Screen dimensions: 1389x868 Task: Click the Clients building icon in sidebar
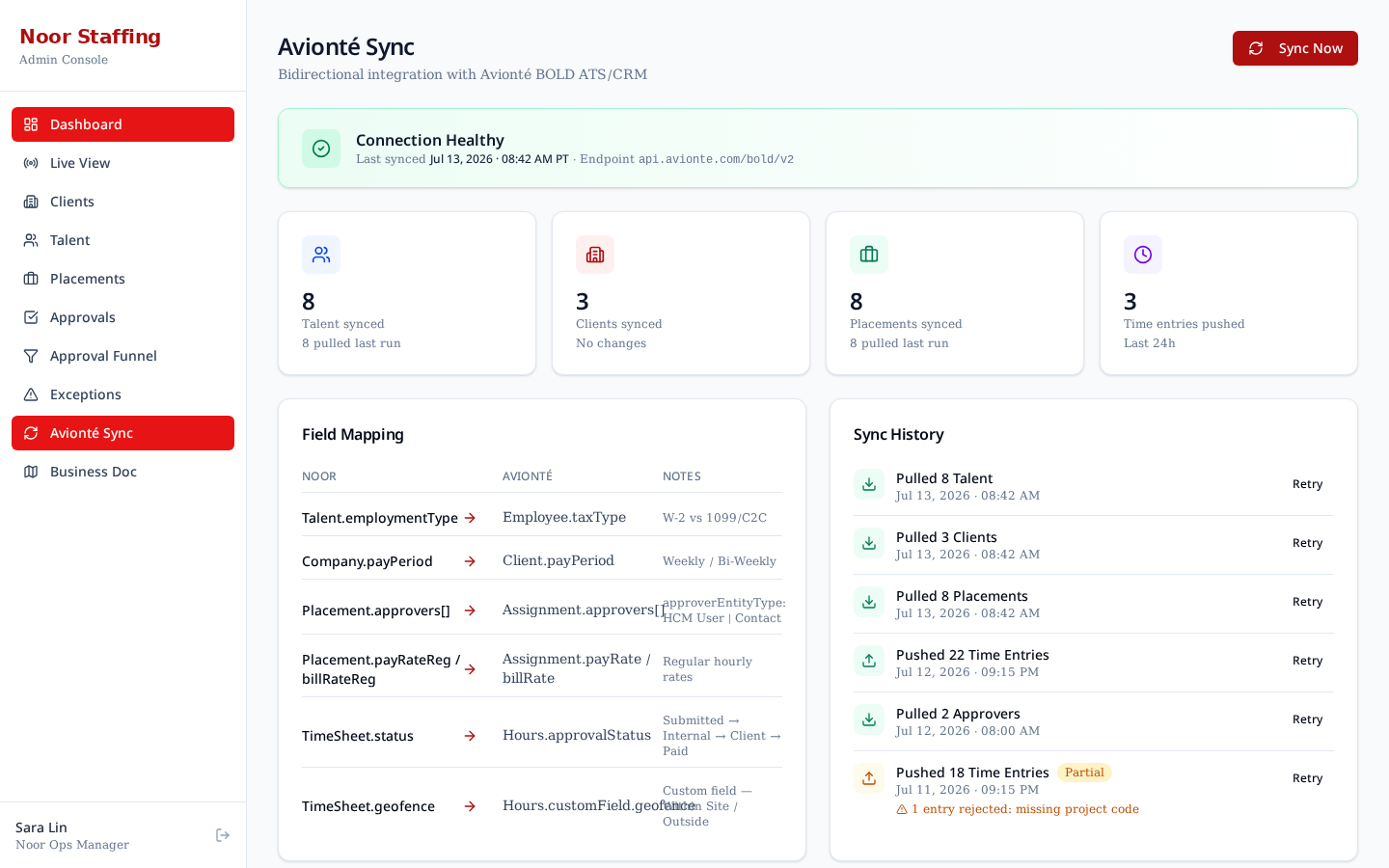tap(31, 202)
